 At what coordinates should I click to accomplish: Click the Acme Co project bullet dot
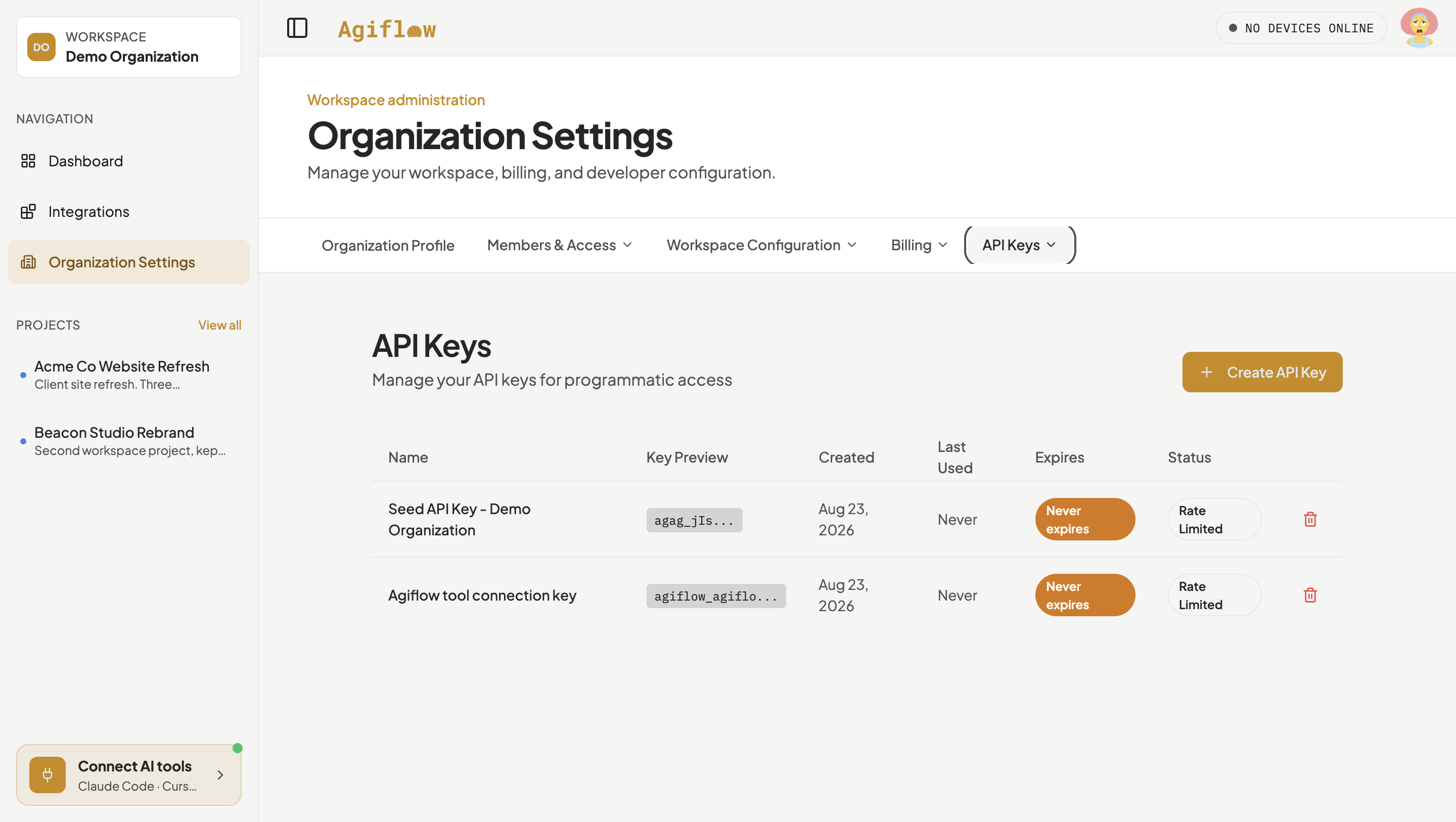[23, 375]
